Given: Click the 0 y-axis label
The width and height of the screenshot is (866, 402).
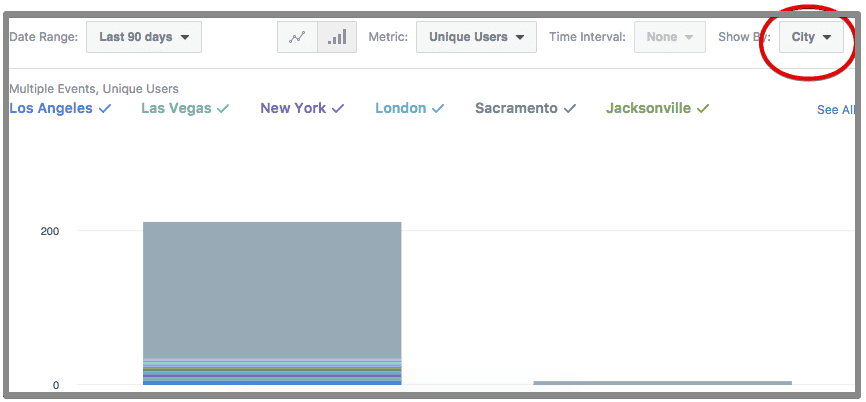Looking at the screenshot, I should pyautogui.click(x=56, y=385).
